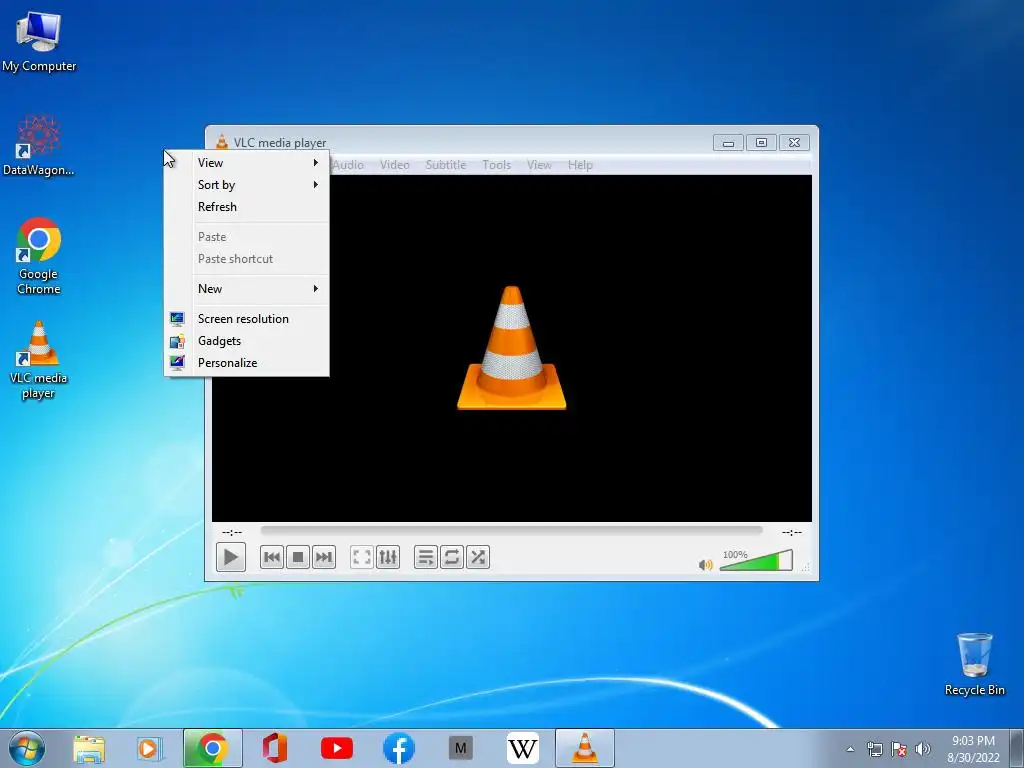Image resolution: width=1024 pixels, height=768 pixels.
Task: Expand New submenu in context menu
Action: 246,289
